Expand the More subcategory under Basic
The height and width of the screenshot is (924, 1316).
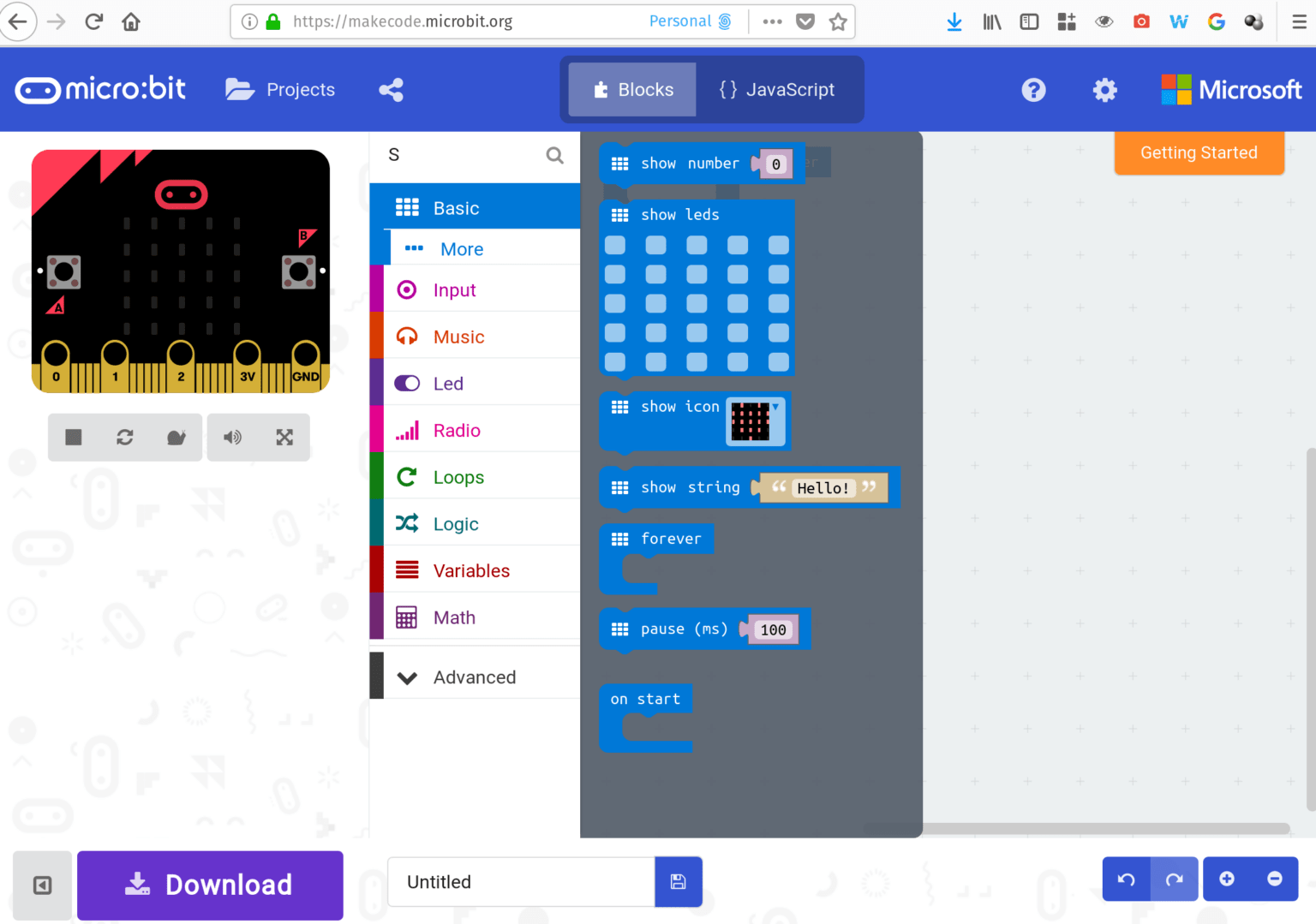tap(462, 248)
